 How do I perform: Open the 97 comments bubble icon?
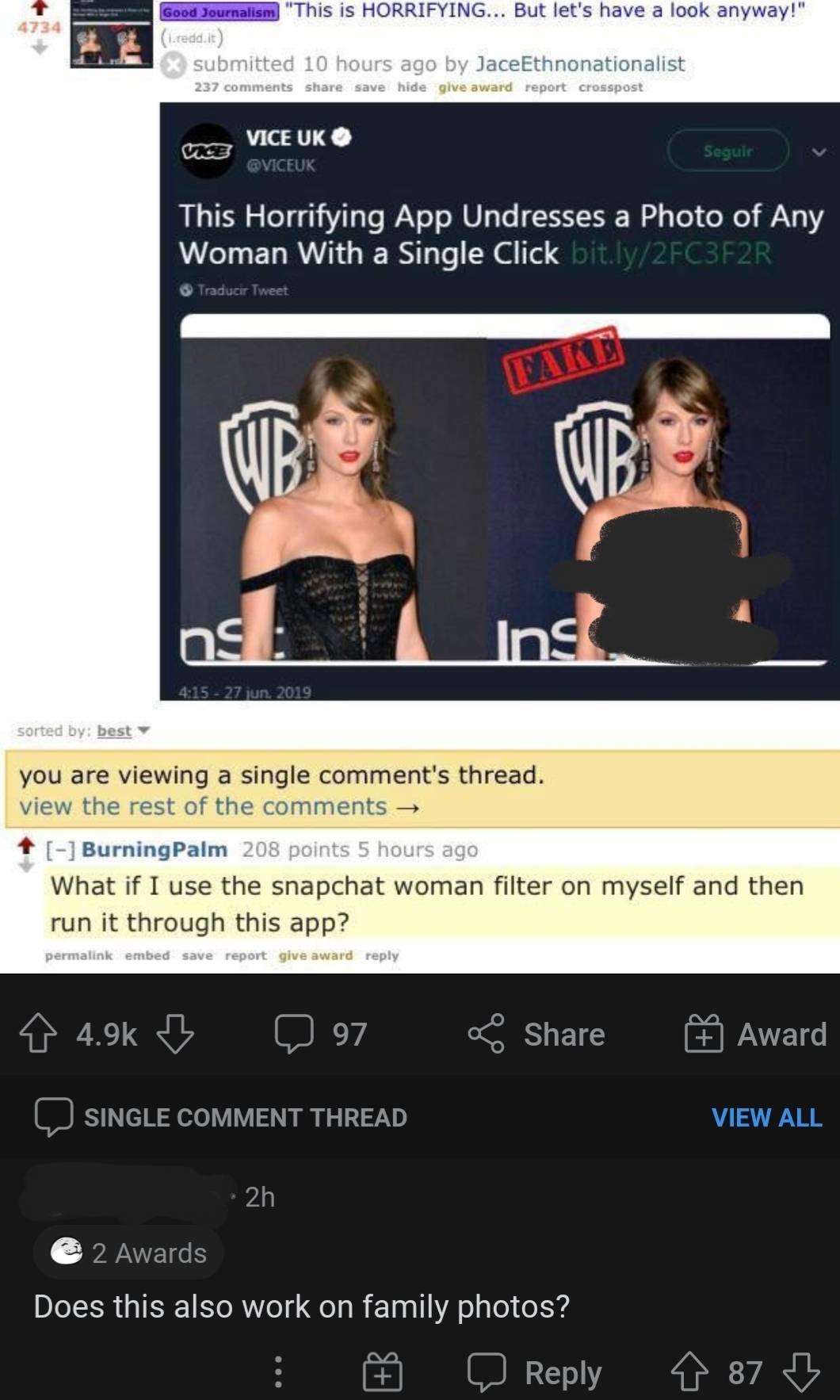coord(294,1034)
